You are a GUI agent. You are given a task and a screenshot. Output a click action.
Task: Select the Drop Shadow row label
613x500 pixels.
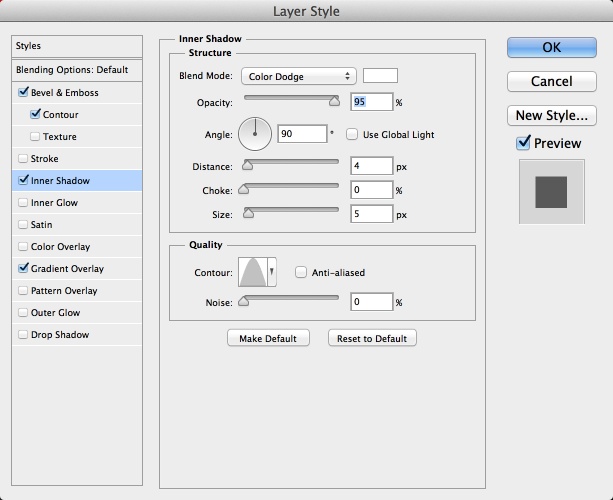click(x=60, y=335)
